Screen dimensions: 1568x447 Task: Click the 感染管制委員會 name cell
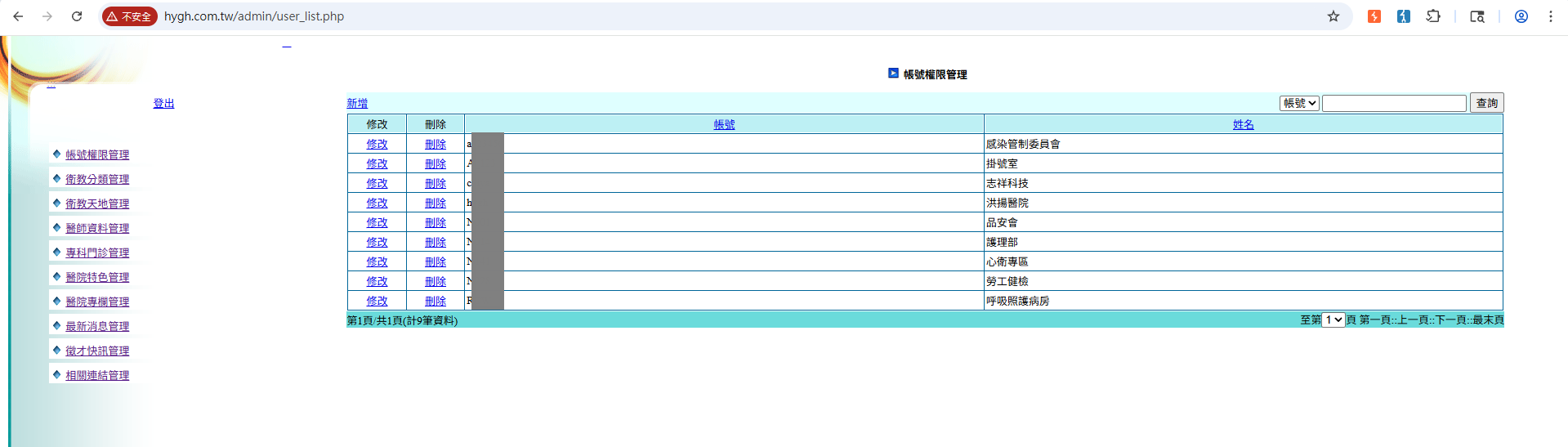(1243, 144)
